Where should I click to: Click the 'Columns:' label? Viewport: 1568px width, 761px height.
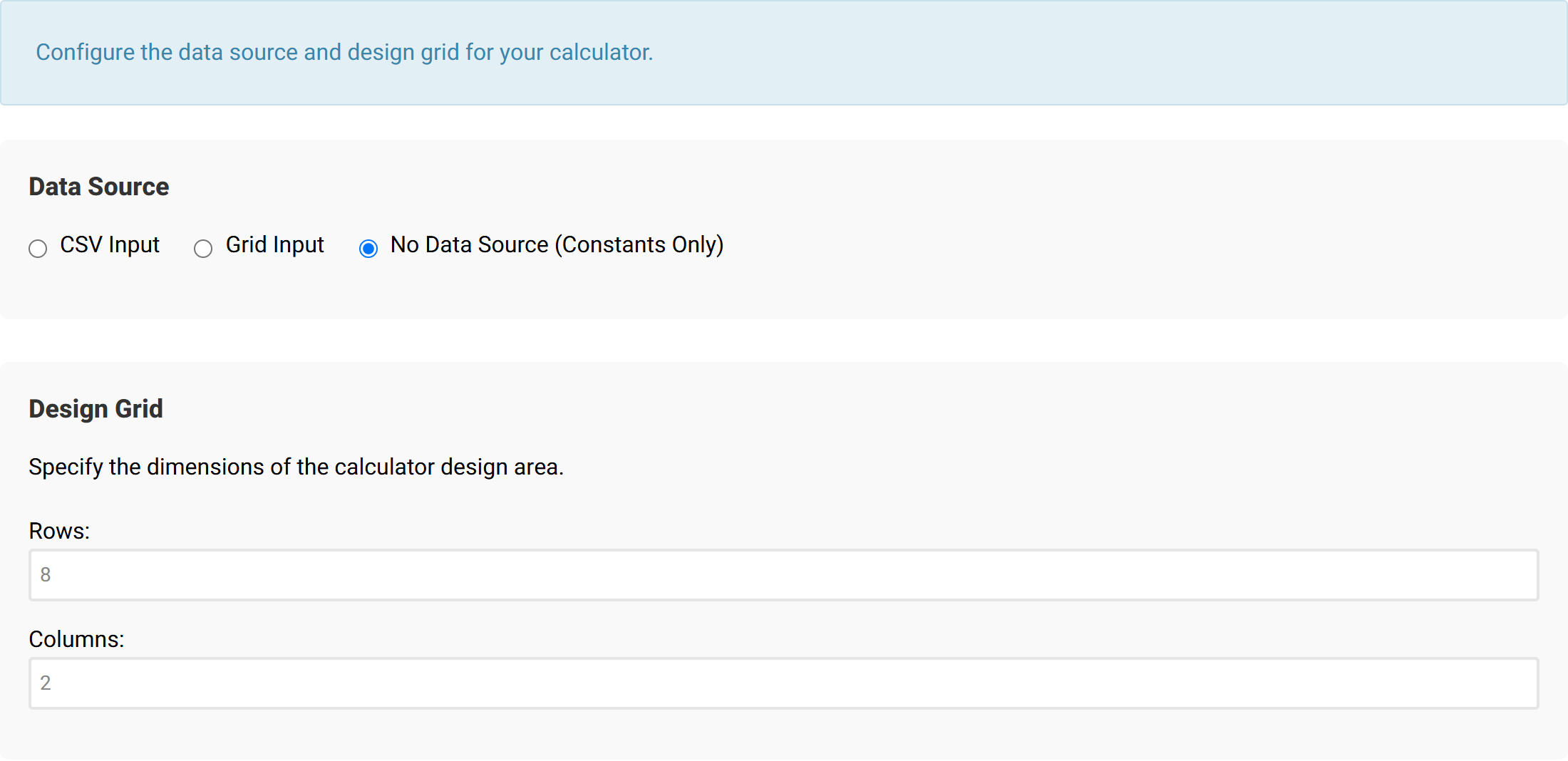76,639
